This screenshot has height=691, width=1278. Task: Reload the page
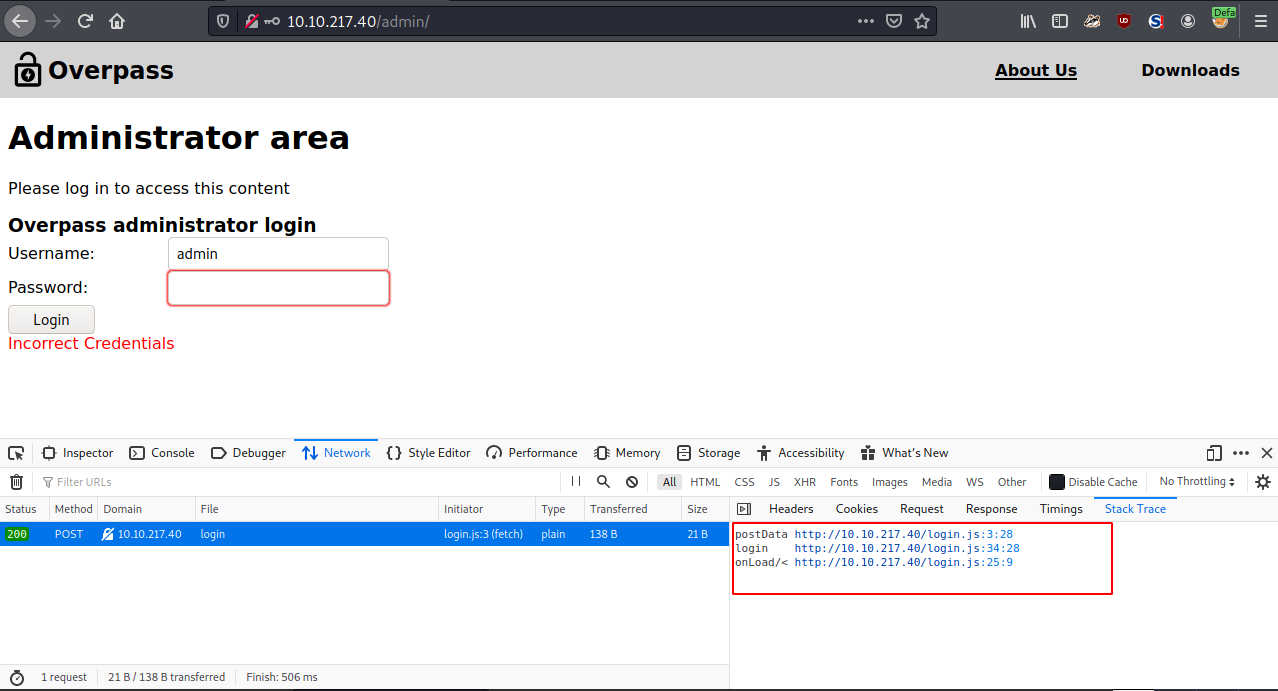86,21
